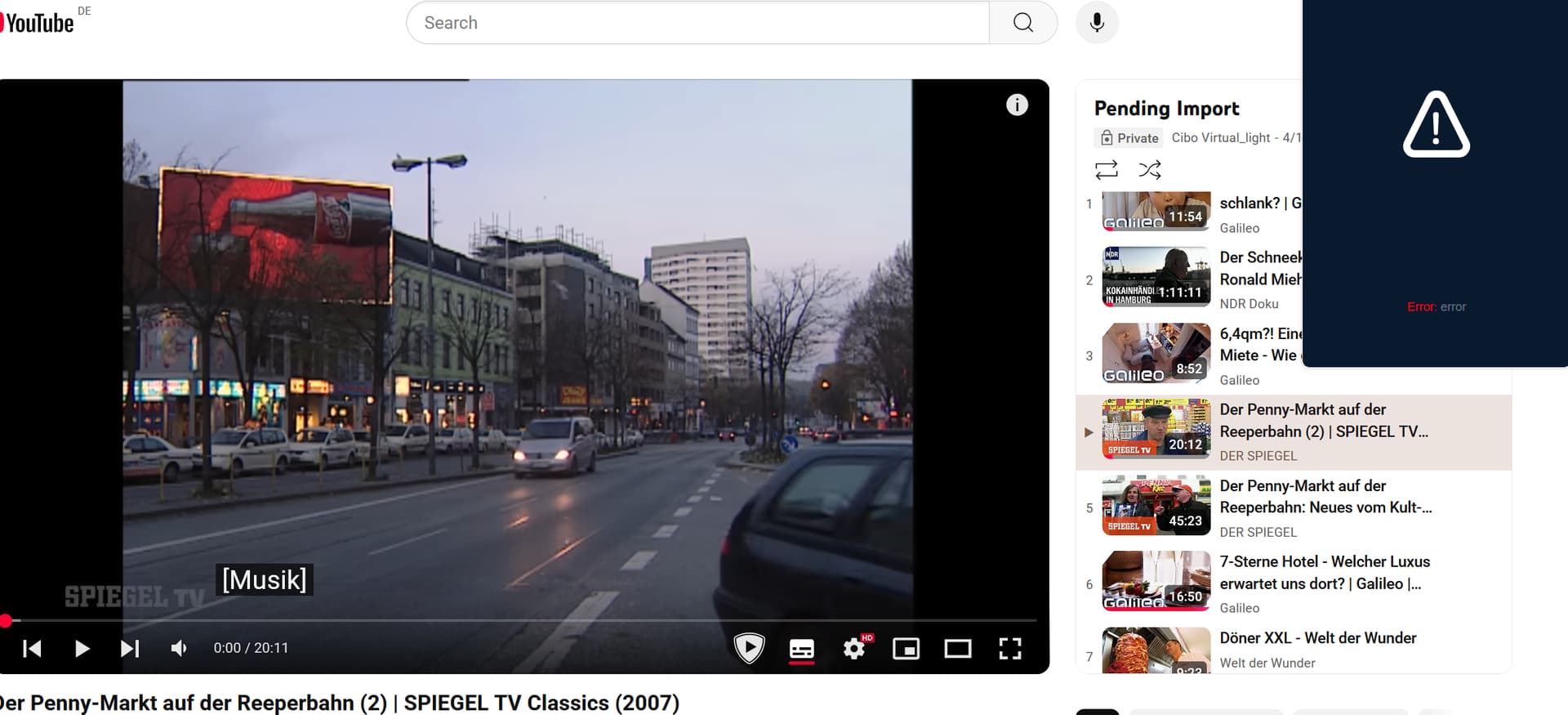Shuffle the Pending Import playlist
The height and width of the screenshot is (715, 1568).
(x=1149, y=170)
